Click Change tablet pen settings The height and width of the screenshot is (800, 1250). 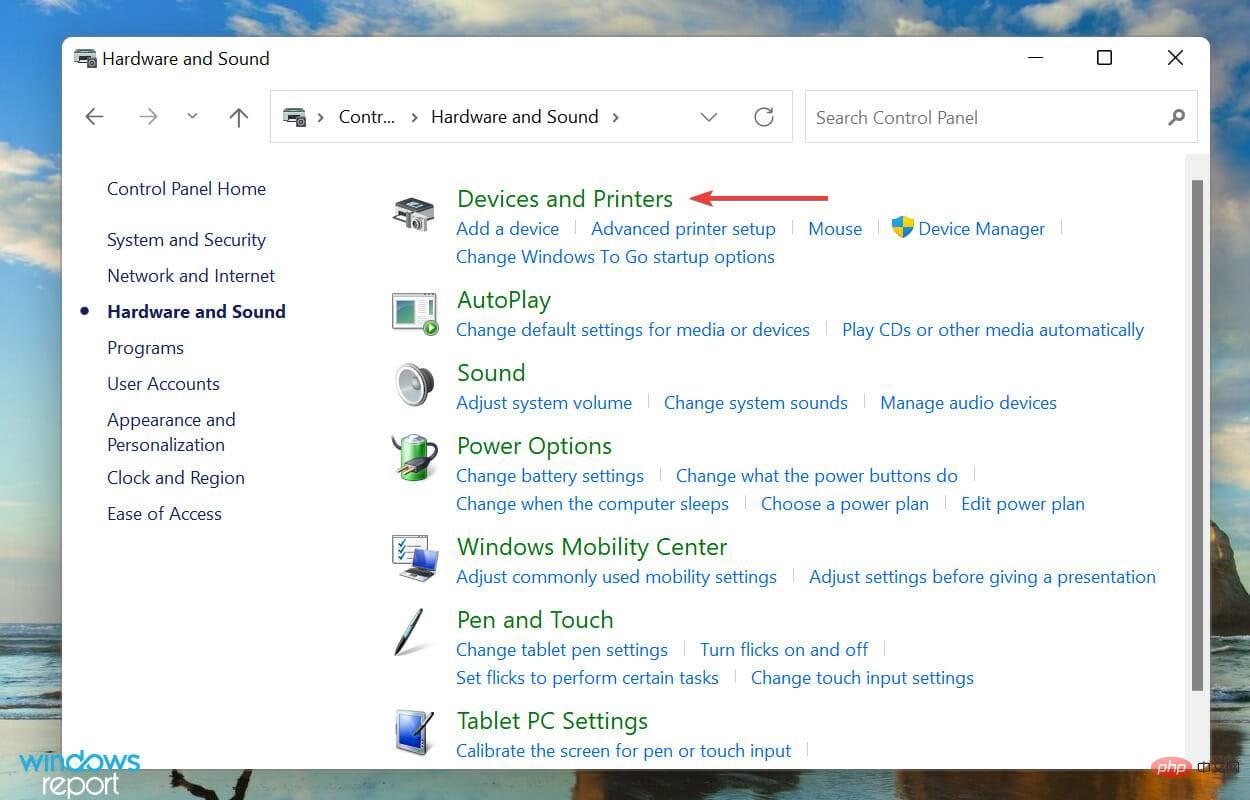pyautogui.click(x=562, y=649)
